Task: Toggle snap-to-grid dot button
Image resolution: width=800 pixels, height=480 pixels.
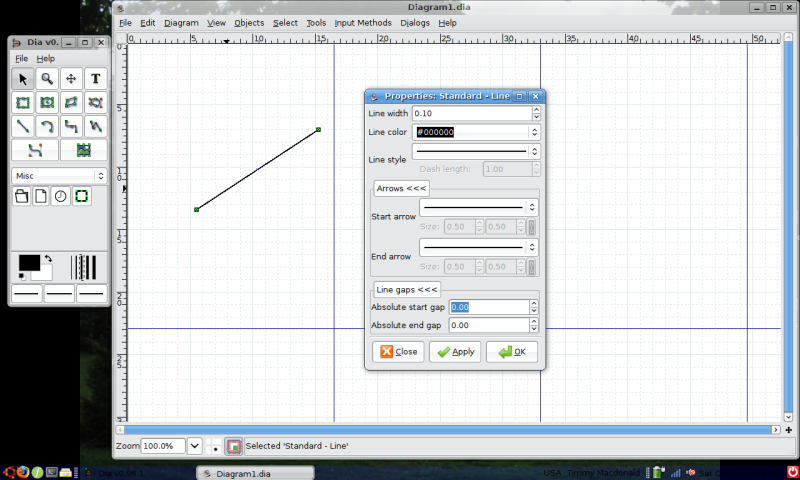Action: click(216, 446)
